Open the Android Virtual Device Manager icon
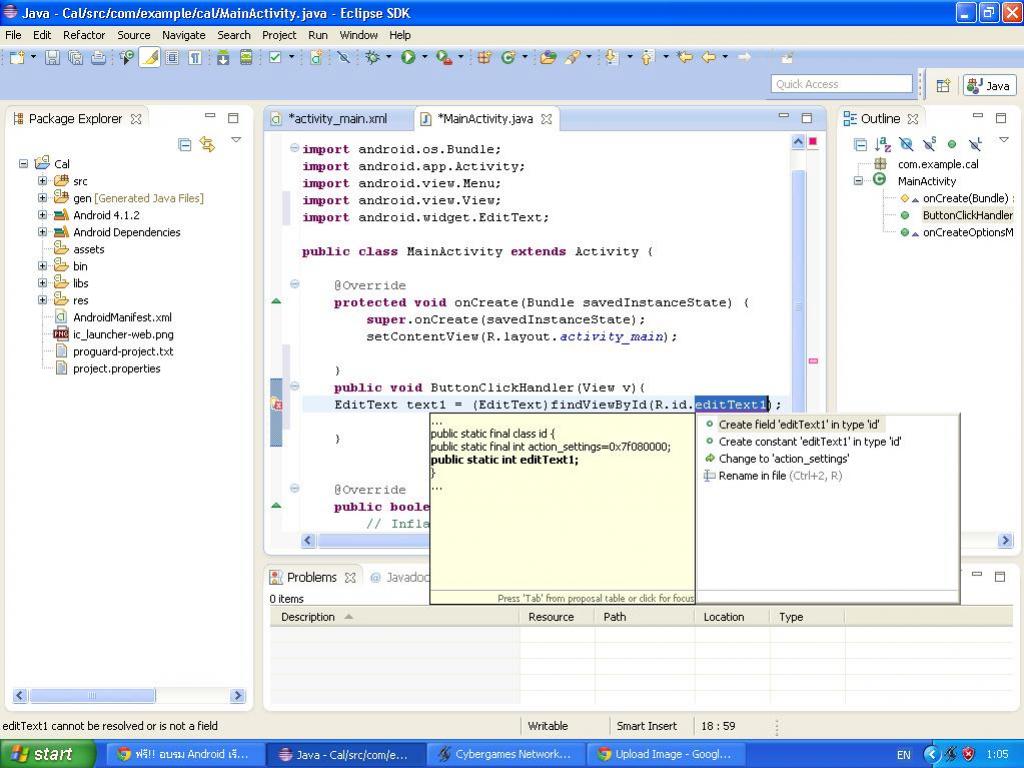This screenshot has height=768, width=1024. pyautogui.click(x=246, y=57)
